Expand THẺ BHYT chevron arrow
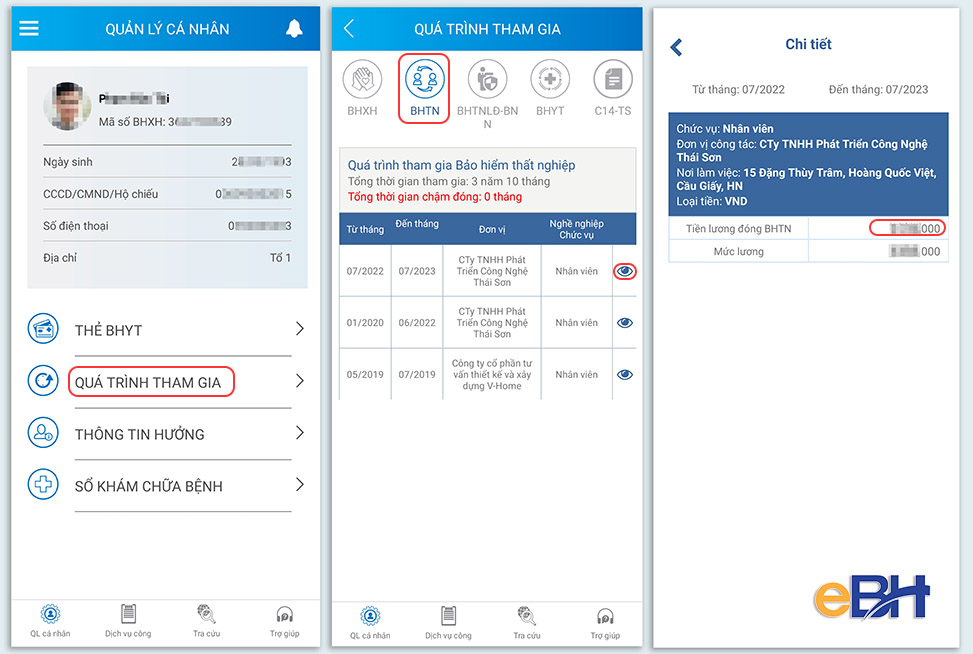973x654 pixels. pos(299,329)
